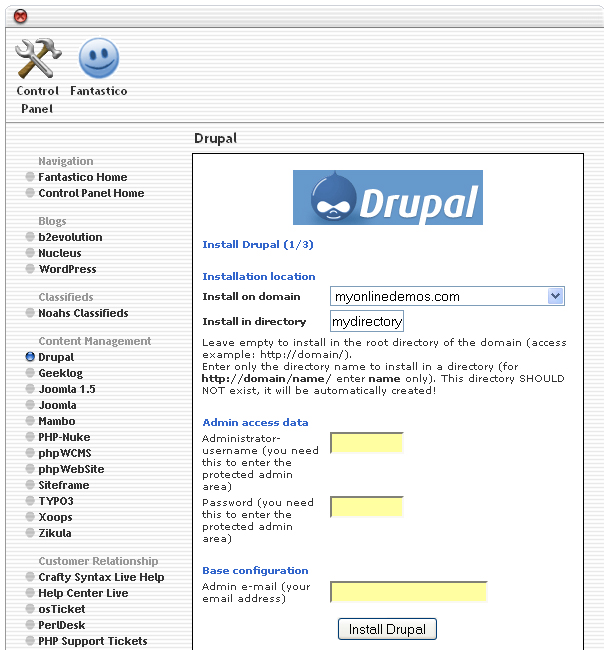Screen dimensions: 604x650
Task: Open PHP Support Tickets
Action: tap(93, 641)
